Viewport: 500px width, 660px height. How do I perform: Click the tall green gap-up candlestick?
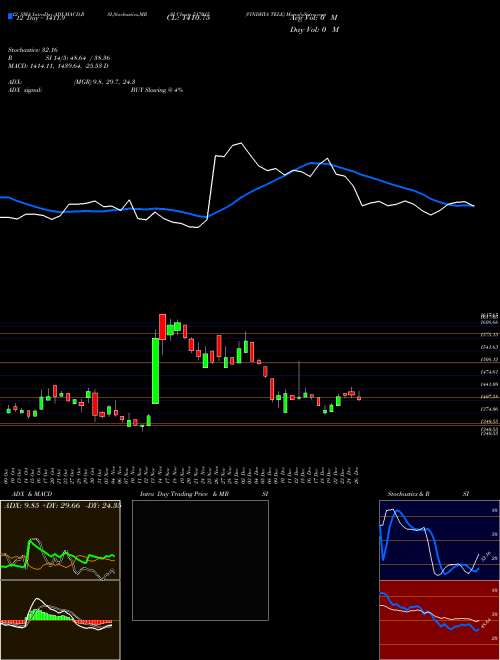coord(155,371)
